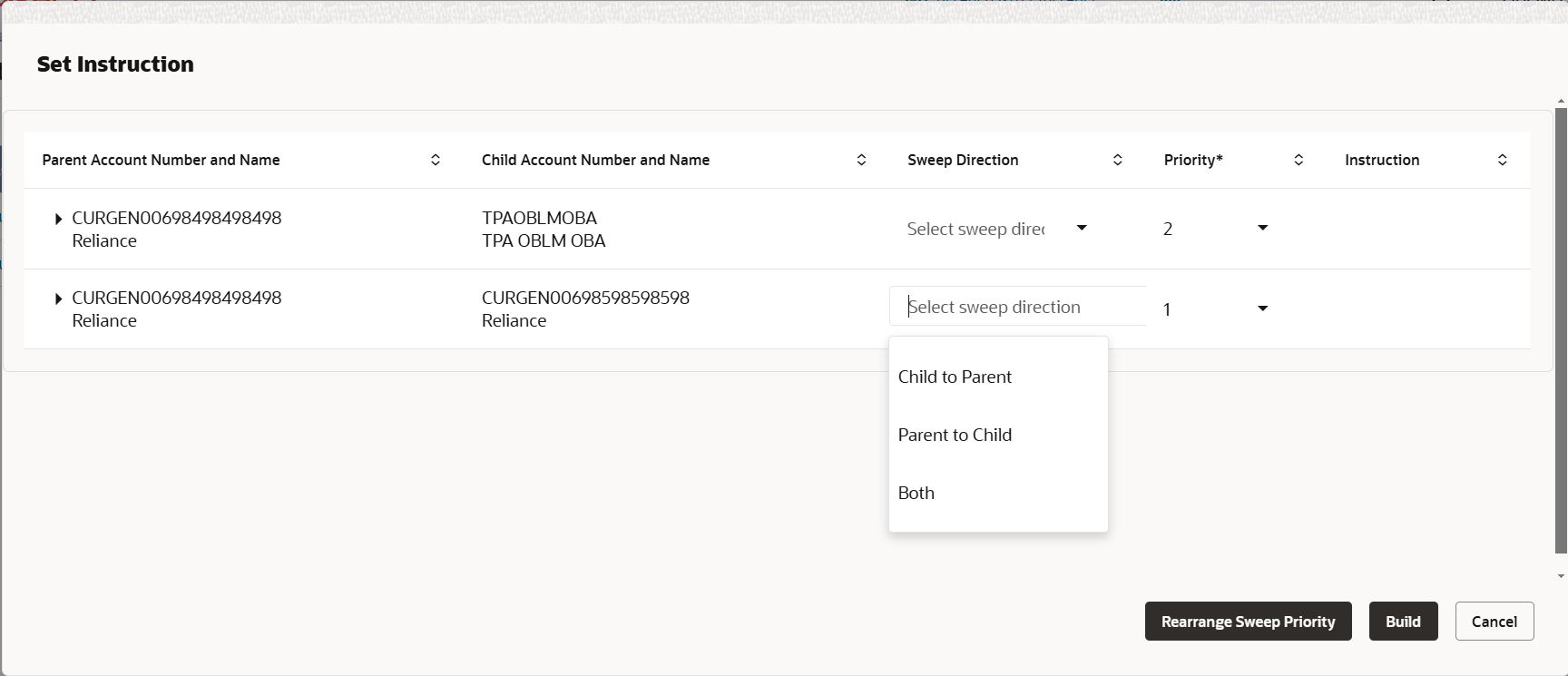Select Child to Parent option

pos(955,377)
